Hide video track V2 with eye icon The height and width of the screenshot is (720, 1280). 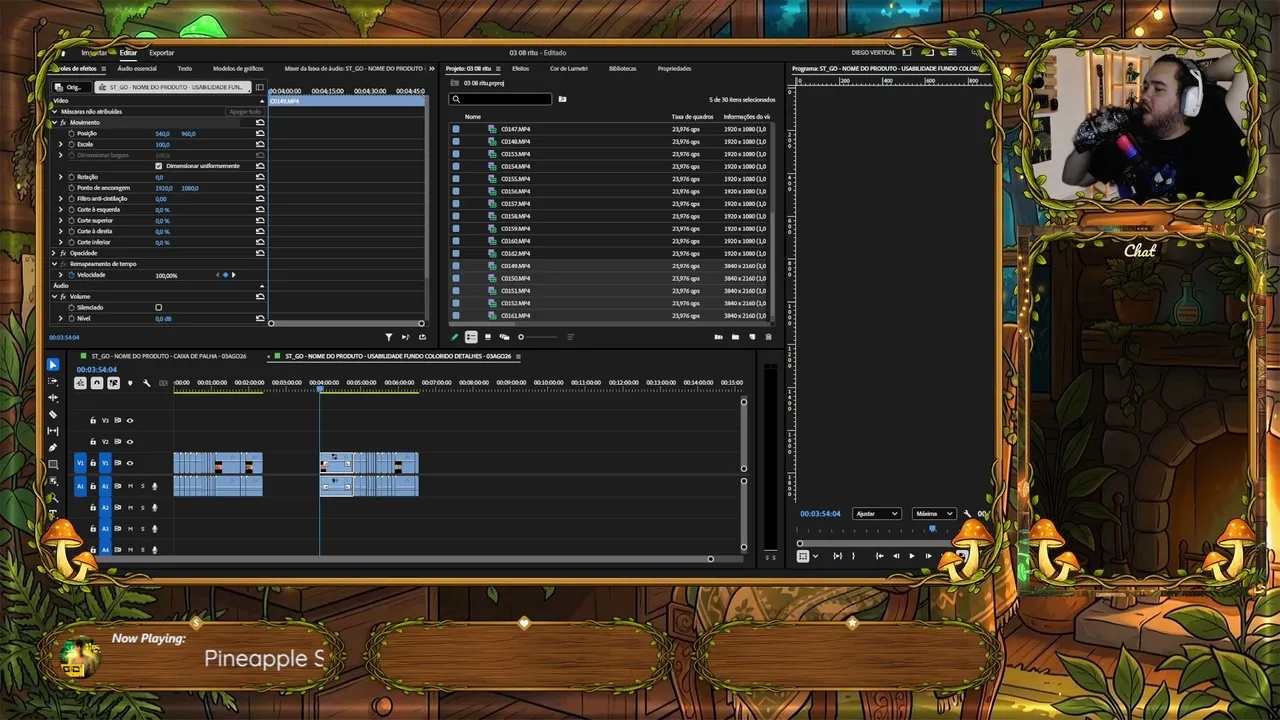(129, 442)
